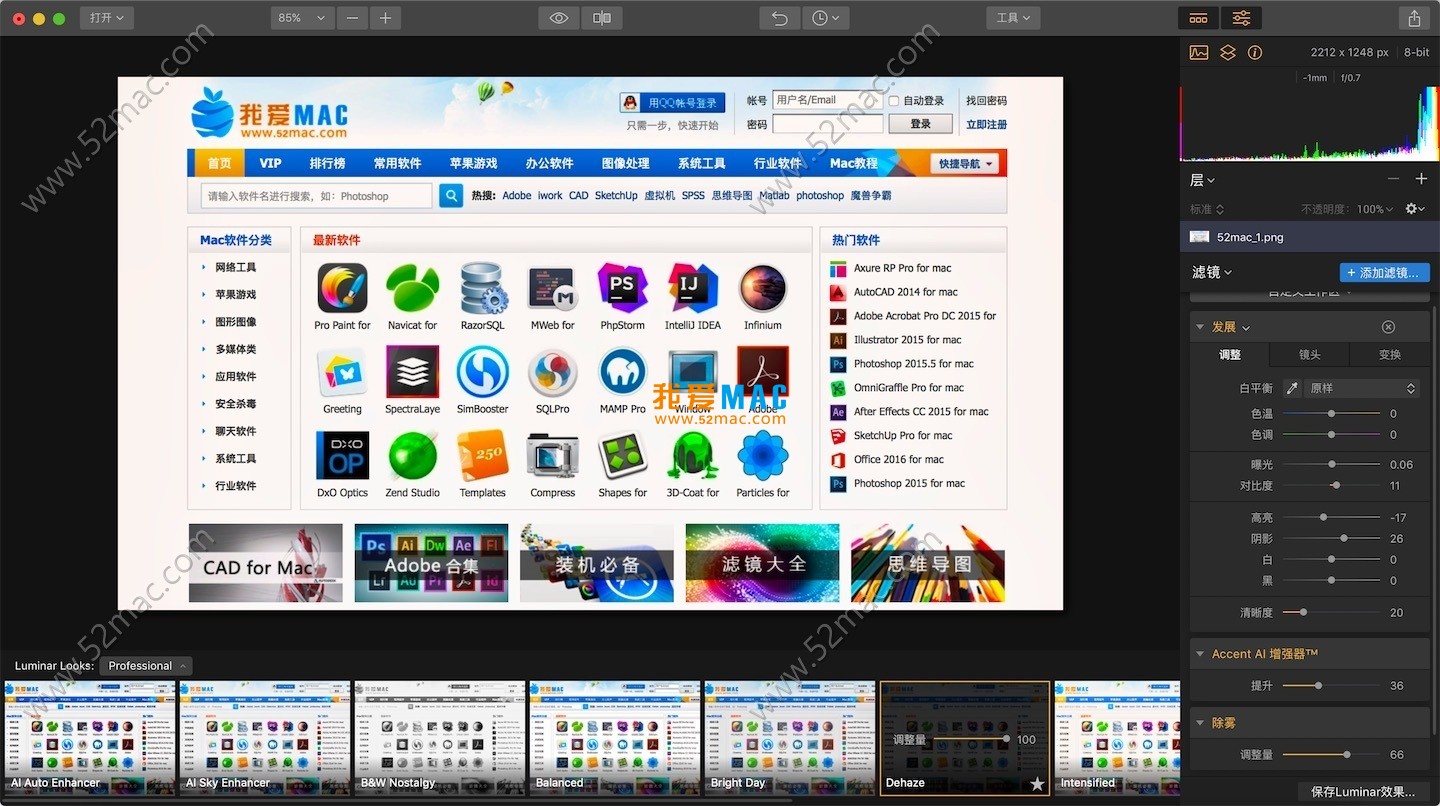The image size is (1440, 806).
Task: Open the Professional looks category dropdown
Action: (x=145, y=666)
